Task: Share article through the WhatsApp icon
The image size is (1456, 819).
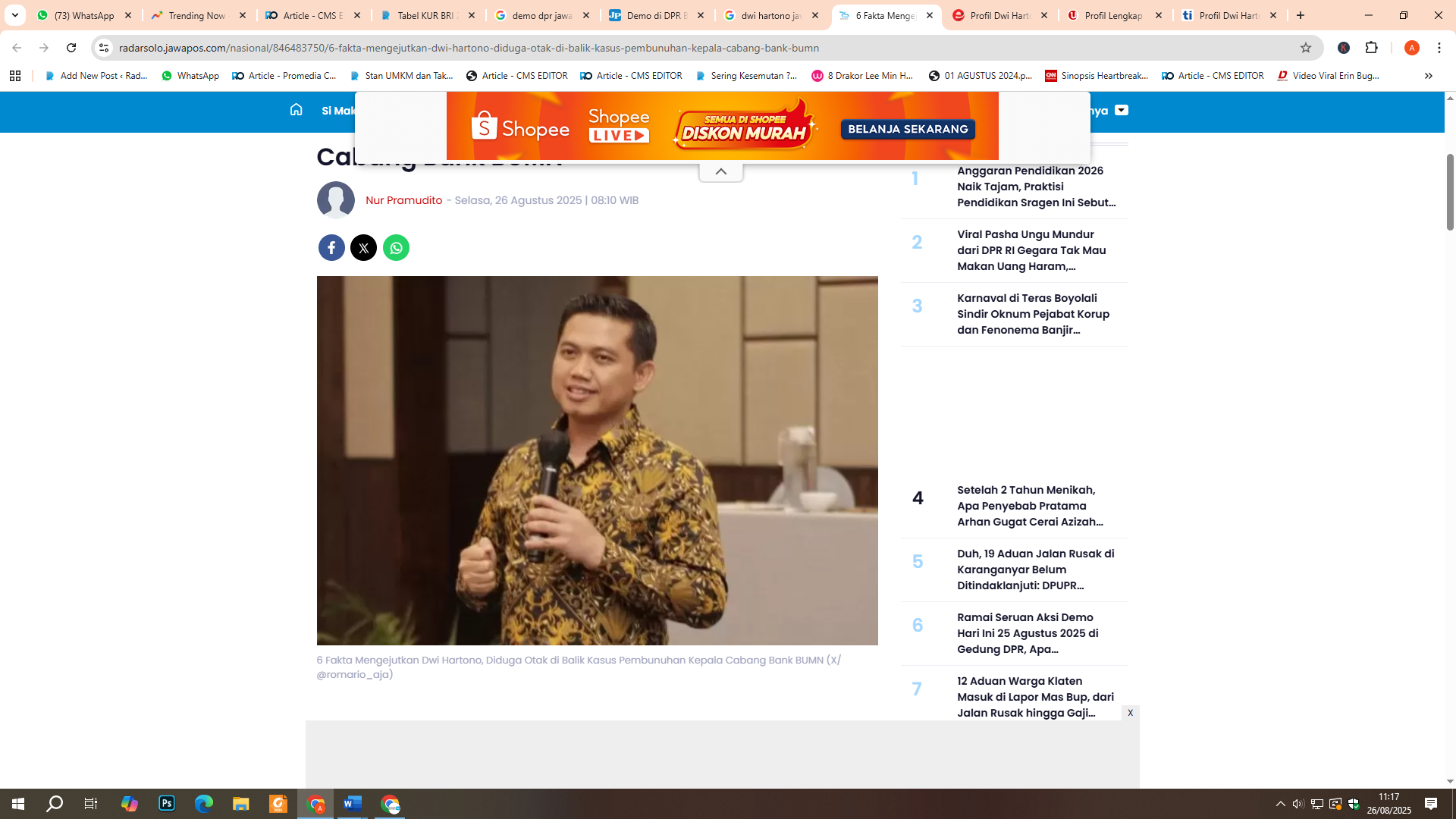Action: click(x=396, y=247)
